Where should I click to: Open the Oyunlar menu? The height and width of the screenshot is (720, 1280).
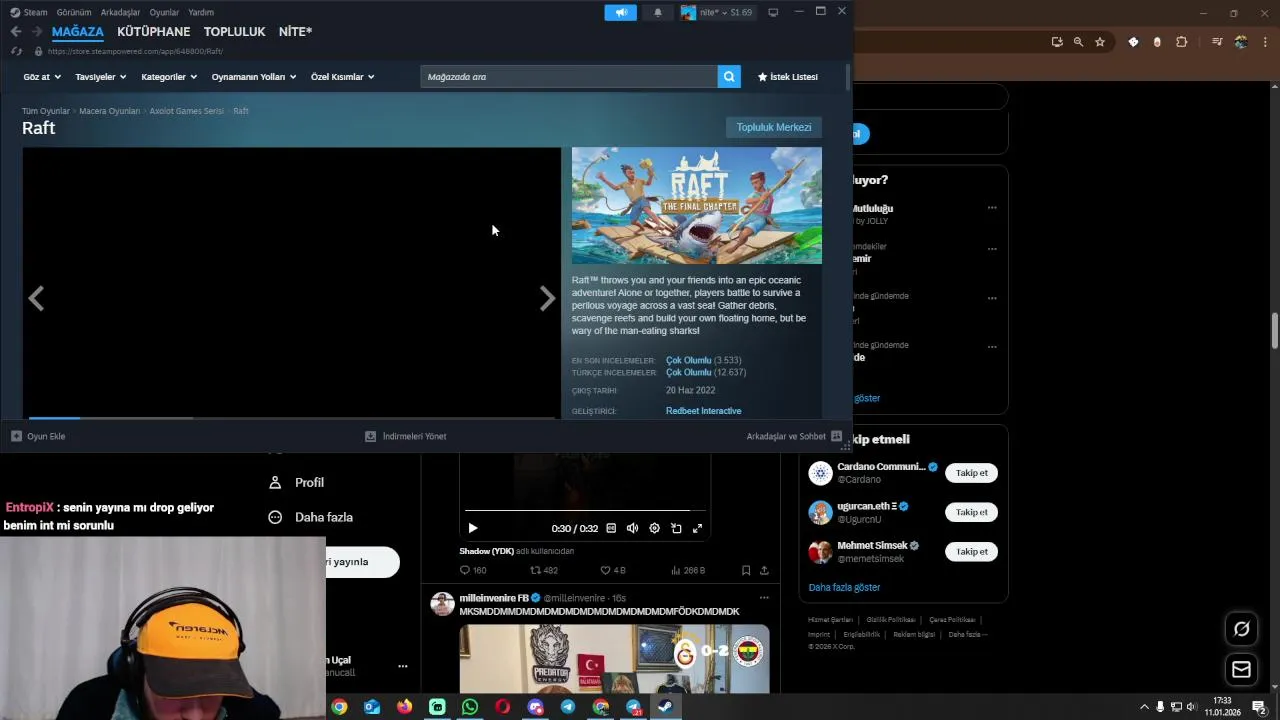pos(164,12)
